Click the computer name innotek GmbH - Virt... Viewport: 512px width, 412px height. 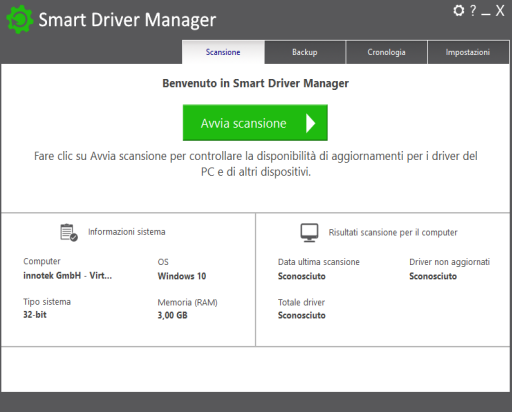click(x=68, y=276)
